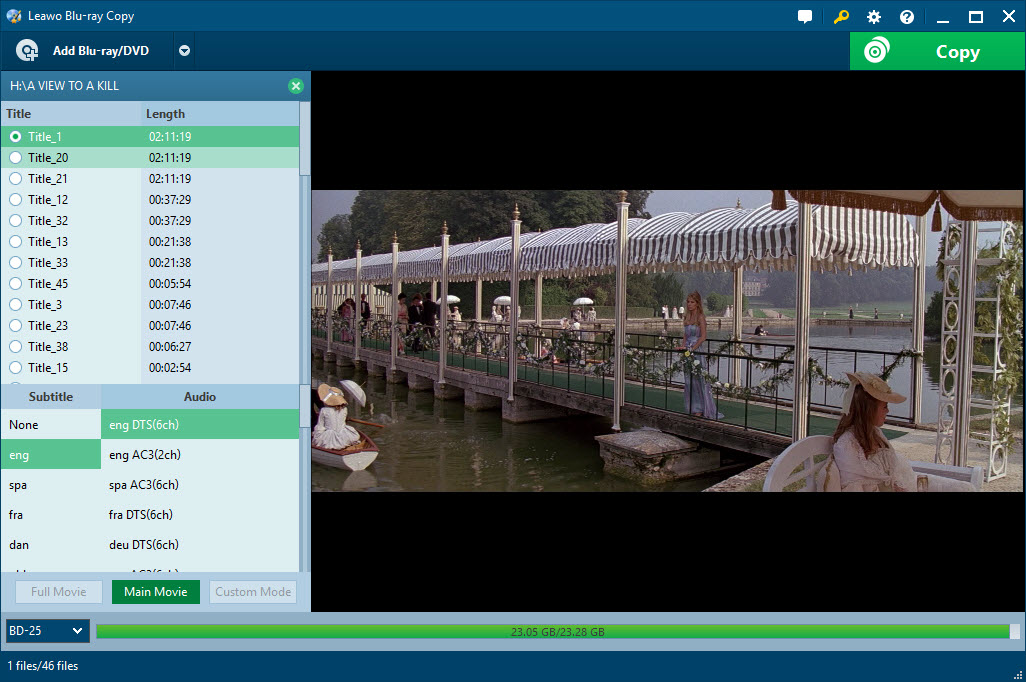Click the Main Movie button

click(155, 591)
